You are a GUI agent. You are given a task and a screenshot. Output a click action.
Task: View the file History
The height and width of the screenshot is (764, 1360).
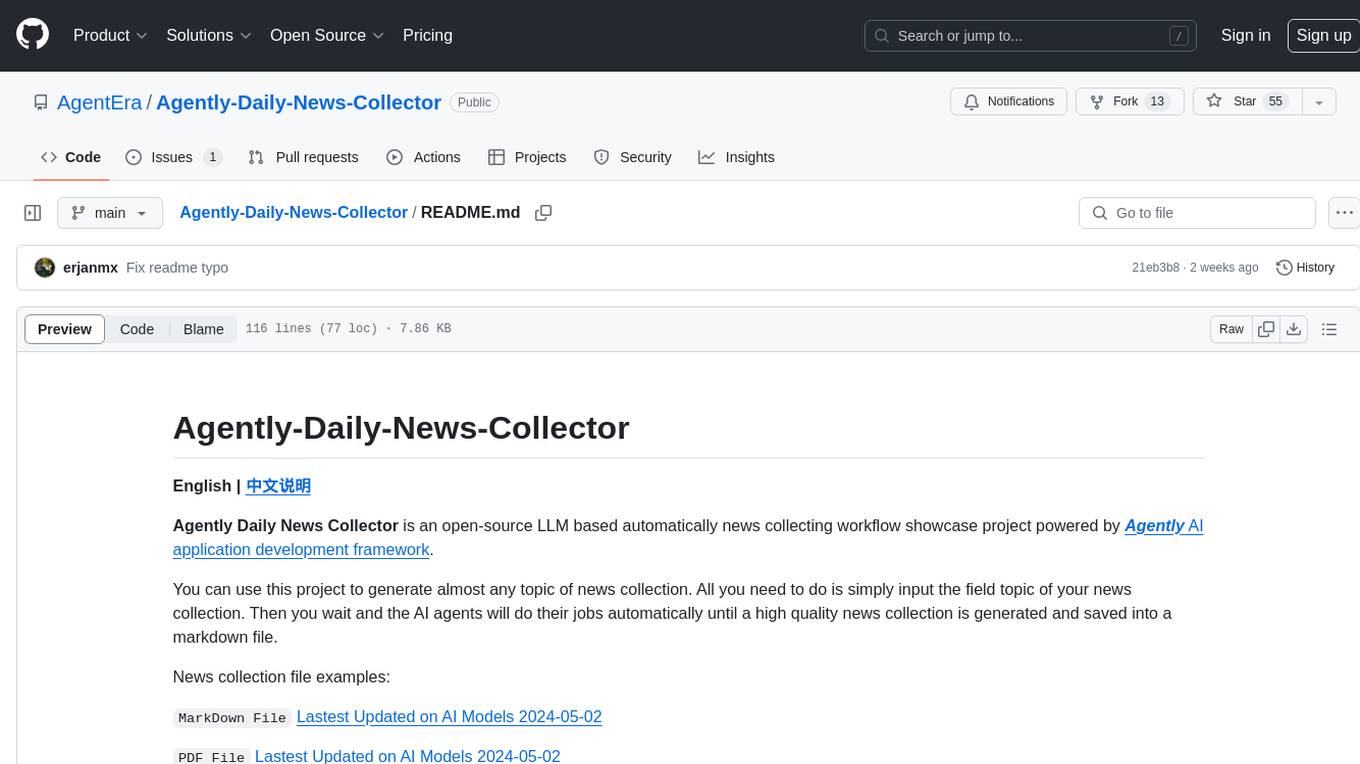pos(1305,268)
